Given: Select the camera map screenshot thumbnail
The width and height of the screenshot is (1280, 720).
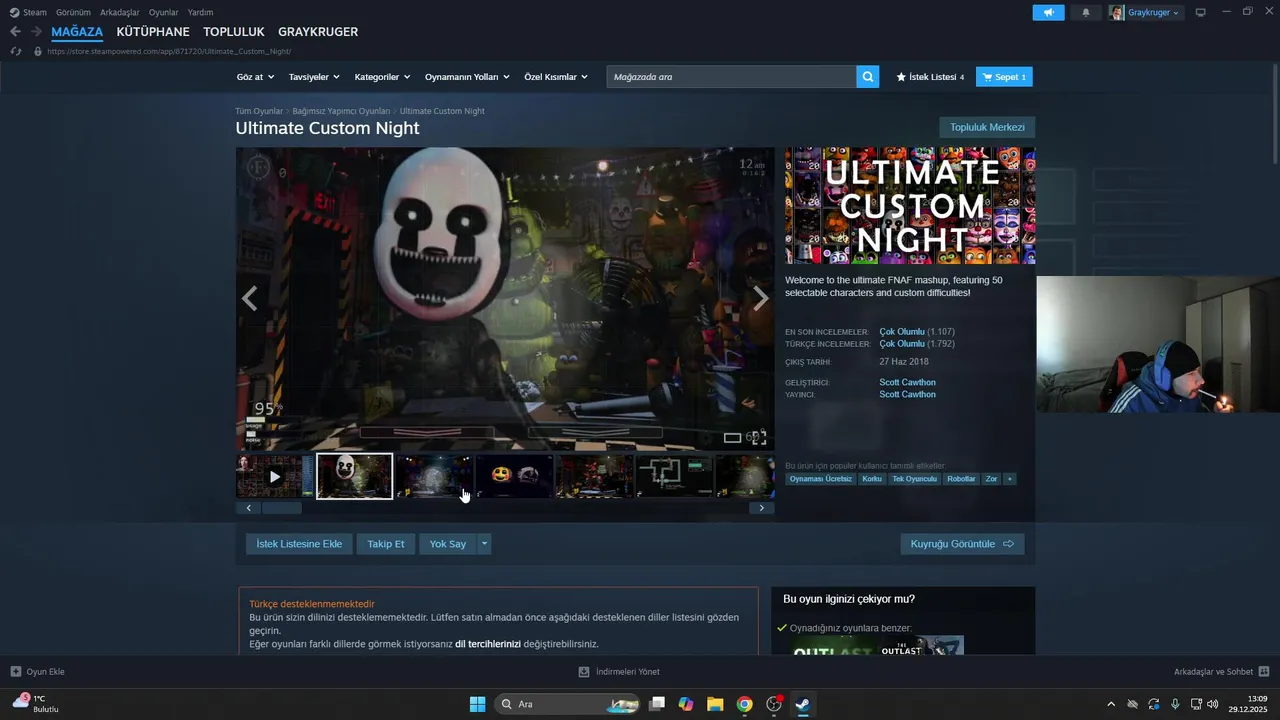Looking at the screenshot, I should click(x=674, y=476).
